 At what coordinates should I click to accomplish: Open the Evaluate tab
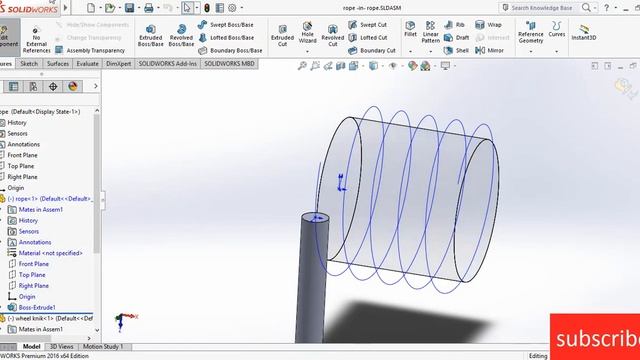[x=87, y=64]
